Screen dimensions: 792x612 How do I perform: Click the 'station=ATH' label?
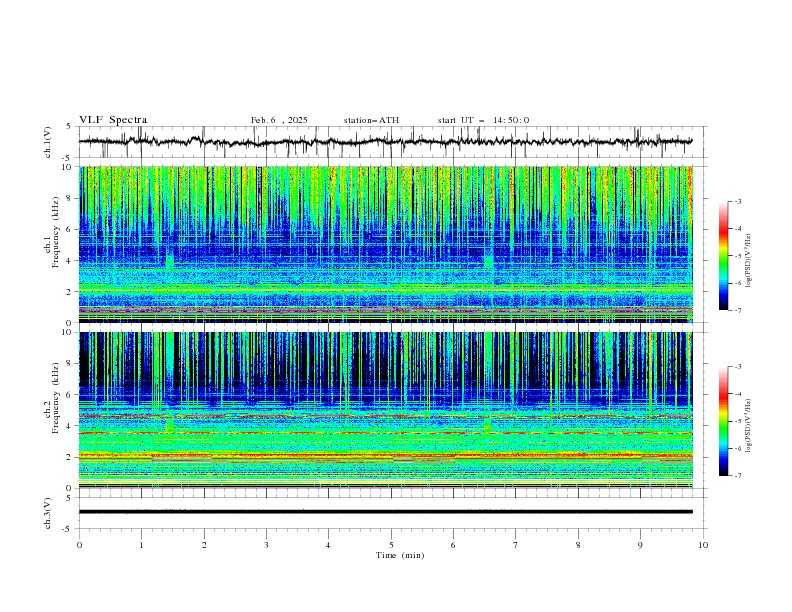tap(371, 120)
